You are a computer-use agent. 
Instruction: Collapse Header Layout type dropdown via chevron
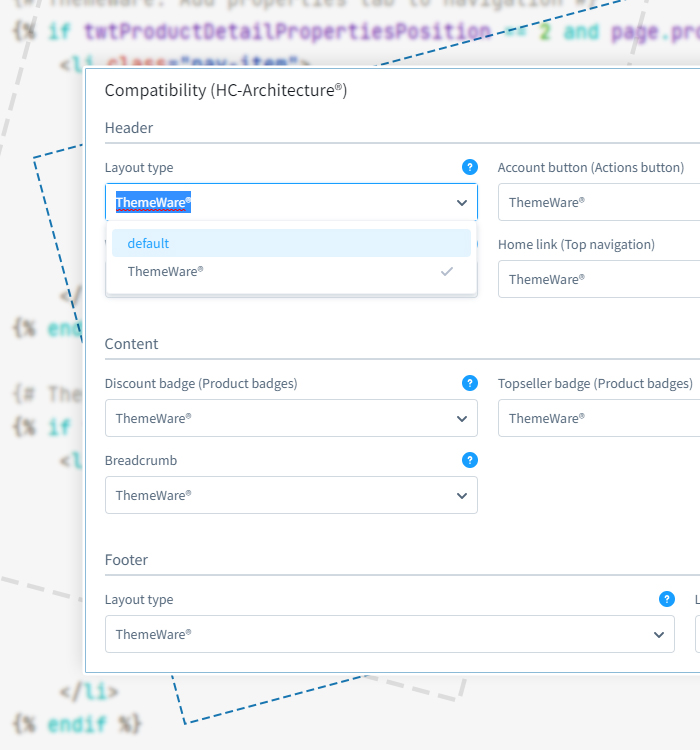pyautogui.click(x=461, y=202)
